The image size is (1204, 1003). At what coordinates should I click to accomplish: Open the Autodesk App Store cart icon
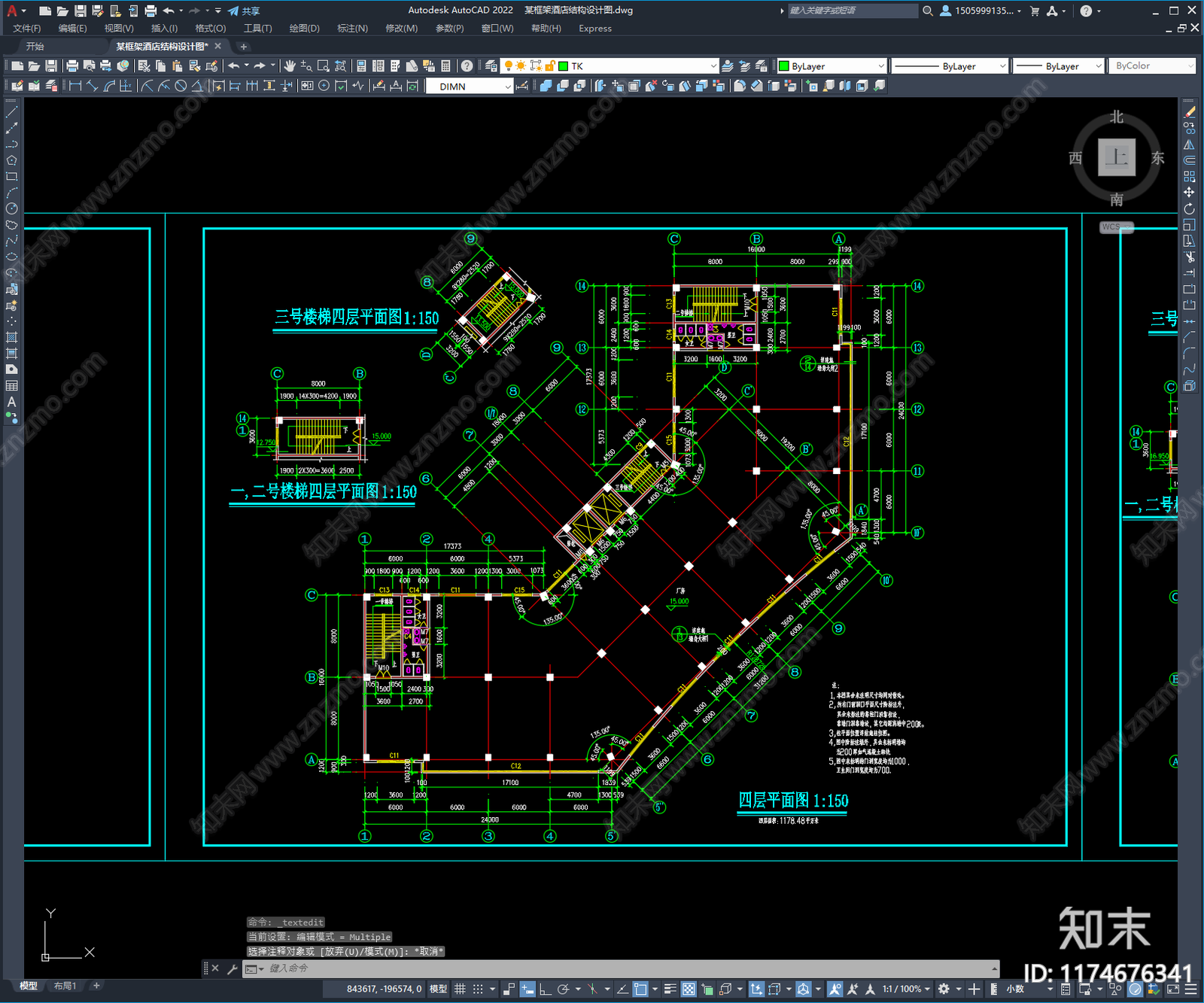coord(1035,11)
